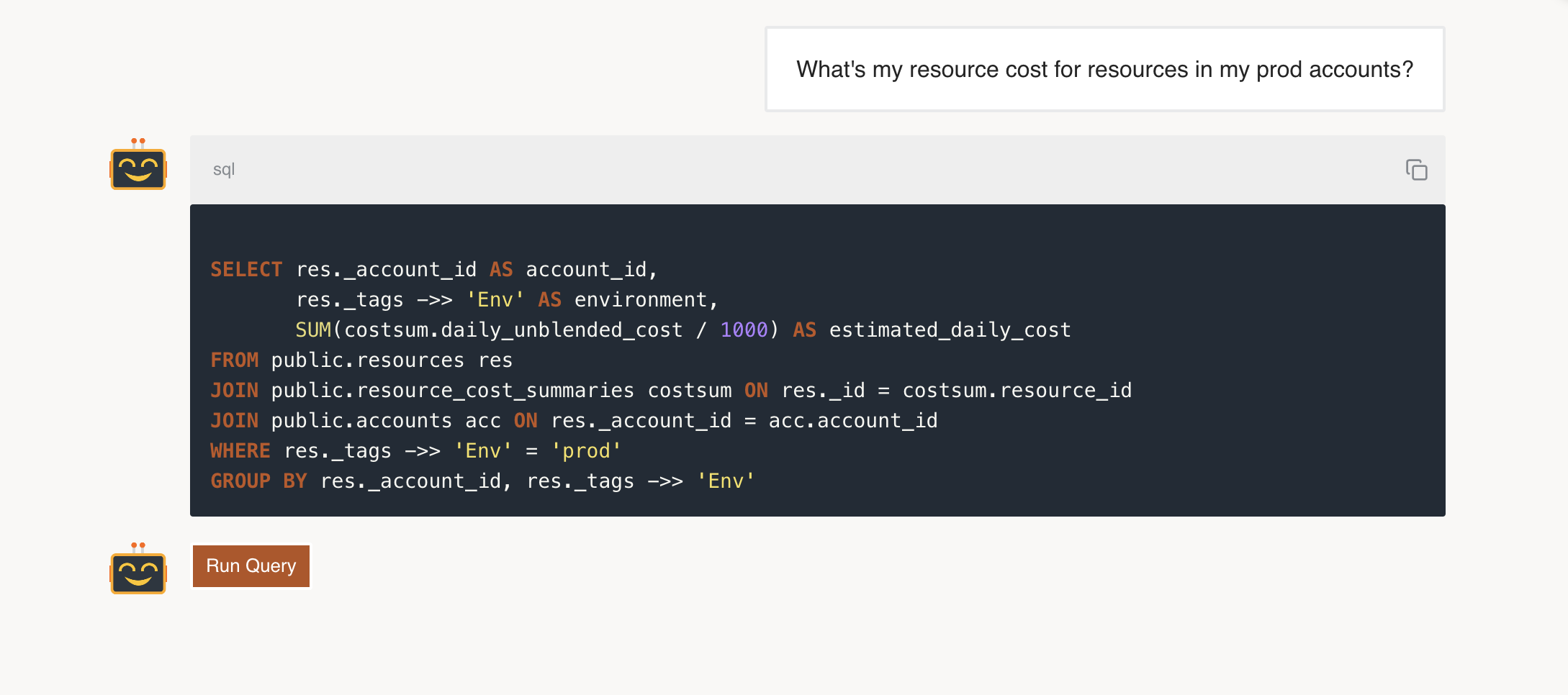Viewport: 1568px width, 695px height.
Task: Click the sql language label
Action: (223, 170)
